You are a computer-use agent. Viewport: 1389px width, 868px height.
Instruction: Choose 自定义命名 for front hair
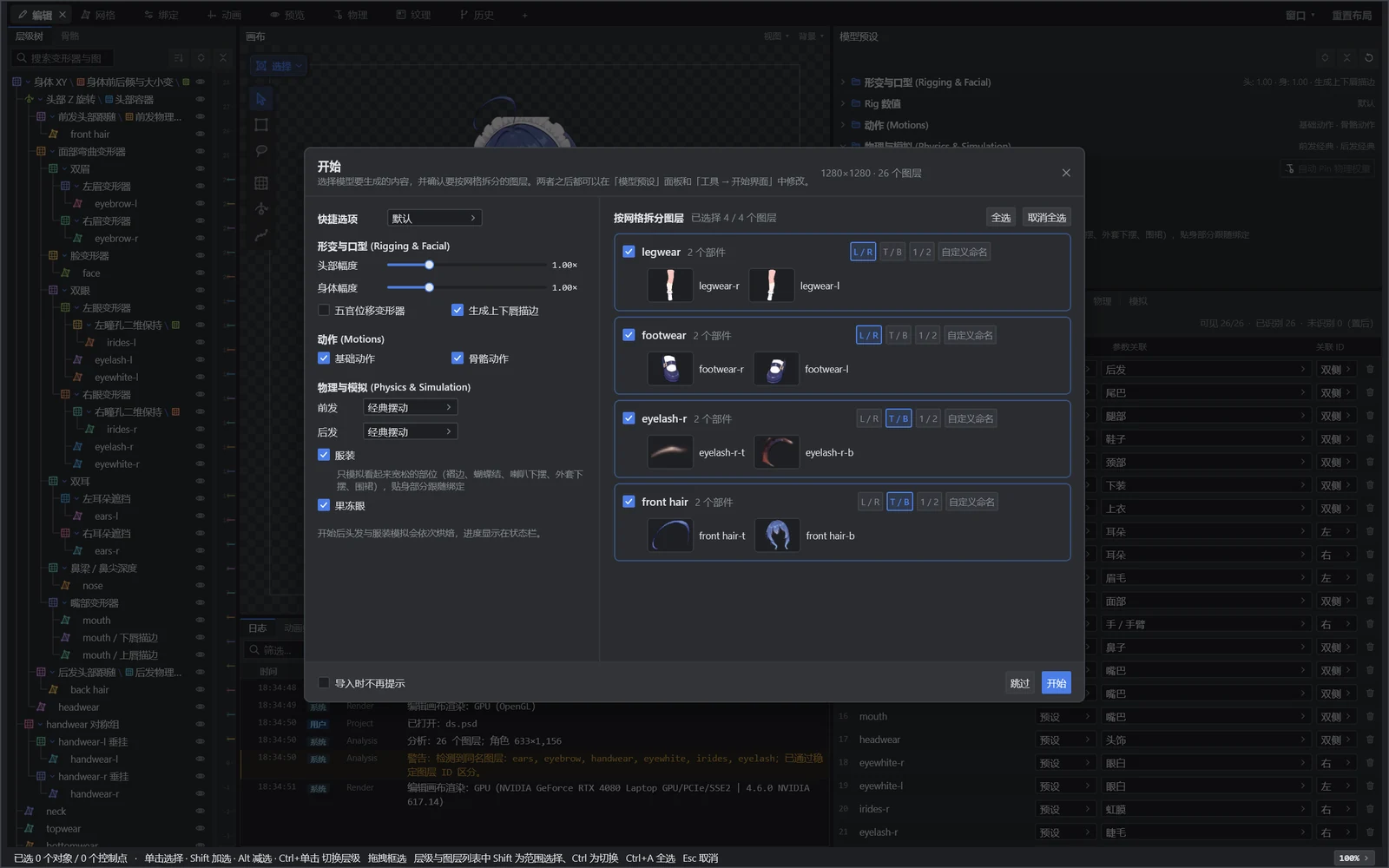point(971,502)
